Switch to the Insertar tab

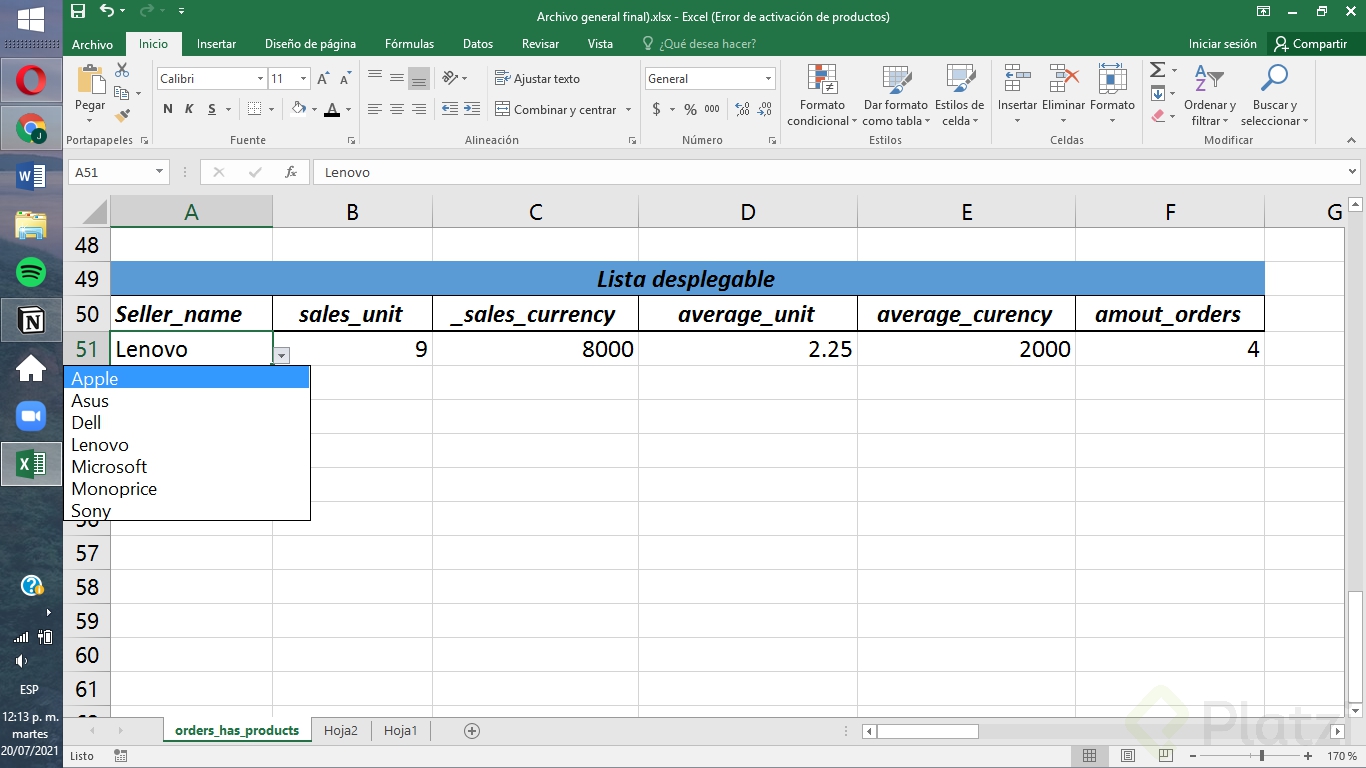pyautogui.click(x=216, y=44)
